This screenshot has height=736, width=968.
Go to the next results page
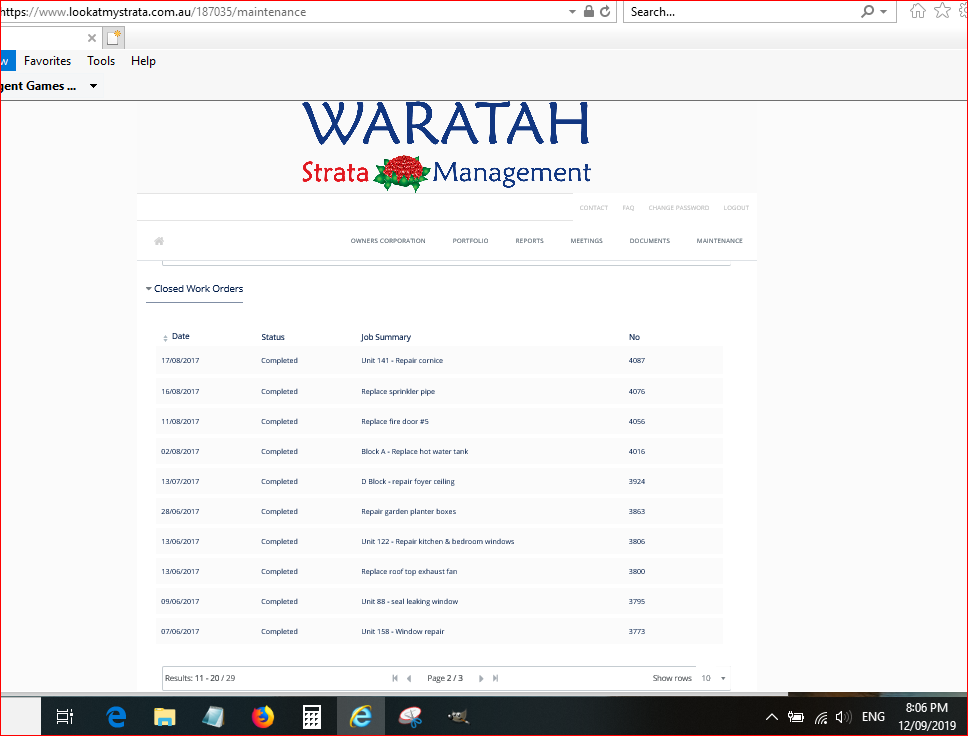coord(481,678)
